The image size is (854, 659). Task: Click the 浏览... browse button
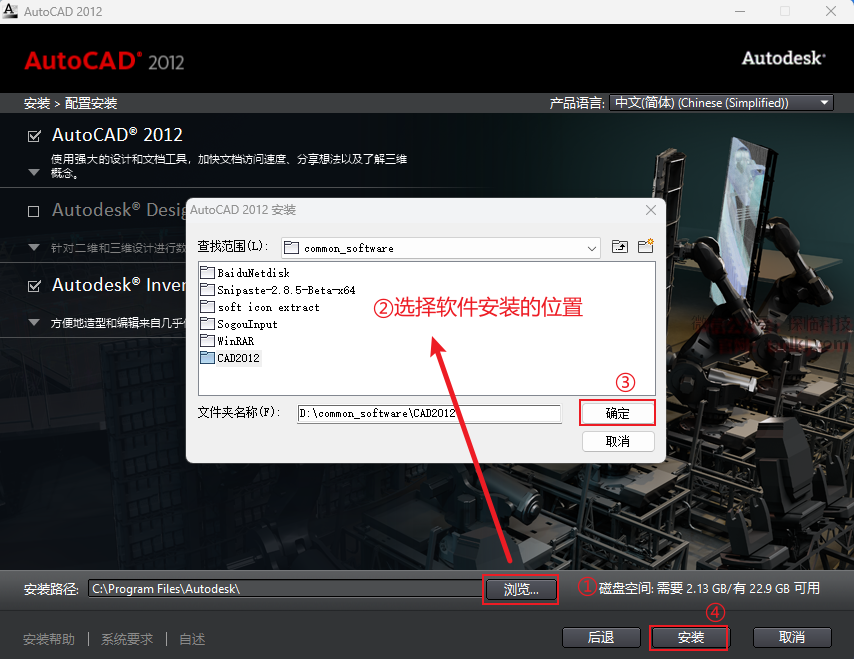[x=521, y=589]
